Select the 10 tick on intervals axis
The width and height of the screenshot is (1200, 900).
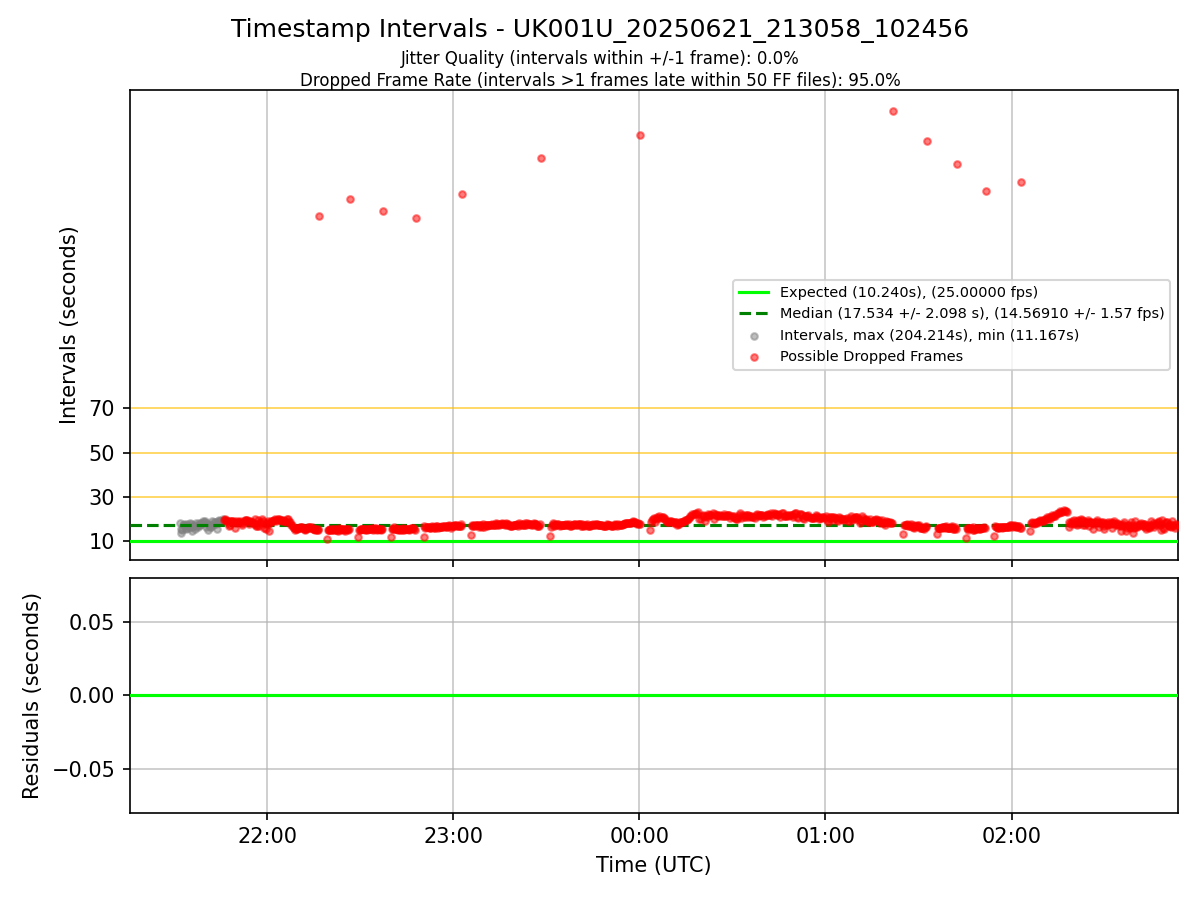coord(103,541)
